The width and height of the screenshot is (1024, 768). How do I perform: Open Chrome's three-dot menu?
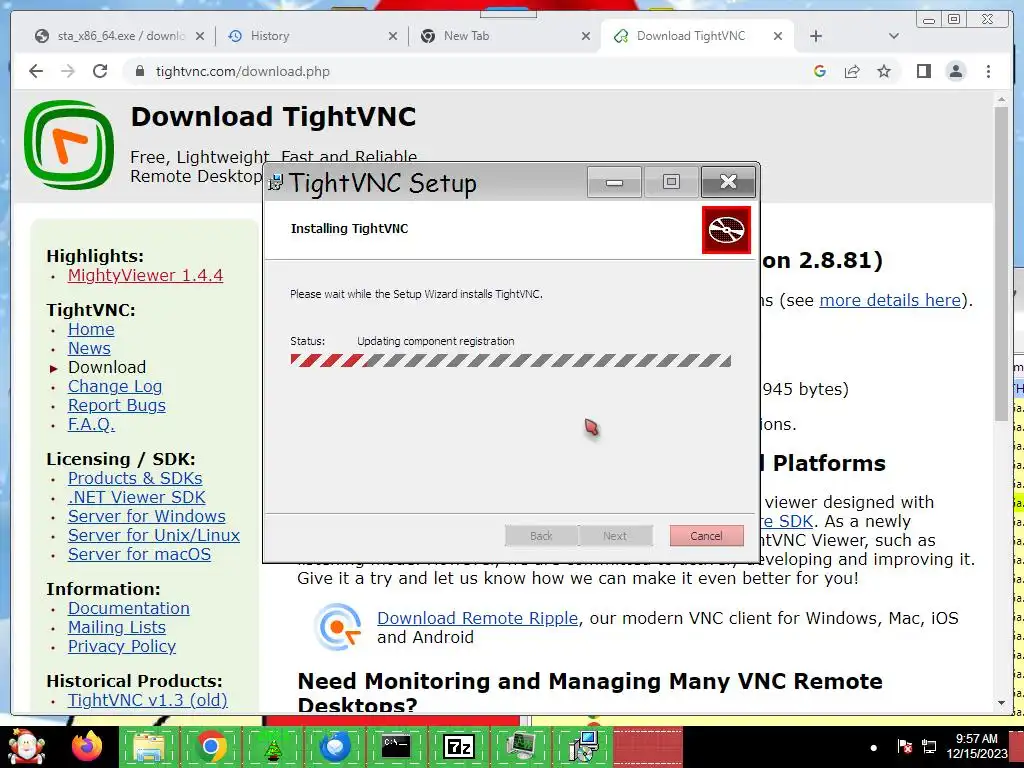coord(989,71)
